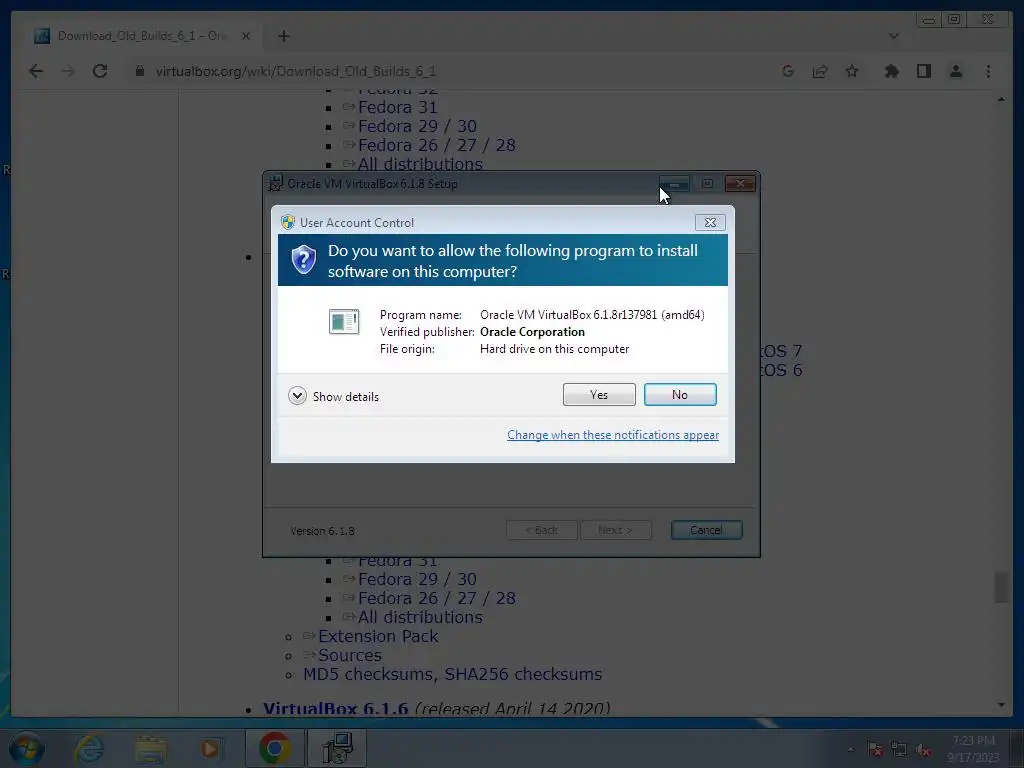Viewport: 1024px width, 768px height.
Task: Open the Windows Start button
Action: click(26, 748)
